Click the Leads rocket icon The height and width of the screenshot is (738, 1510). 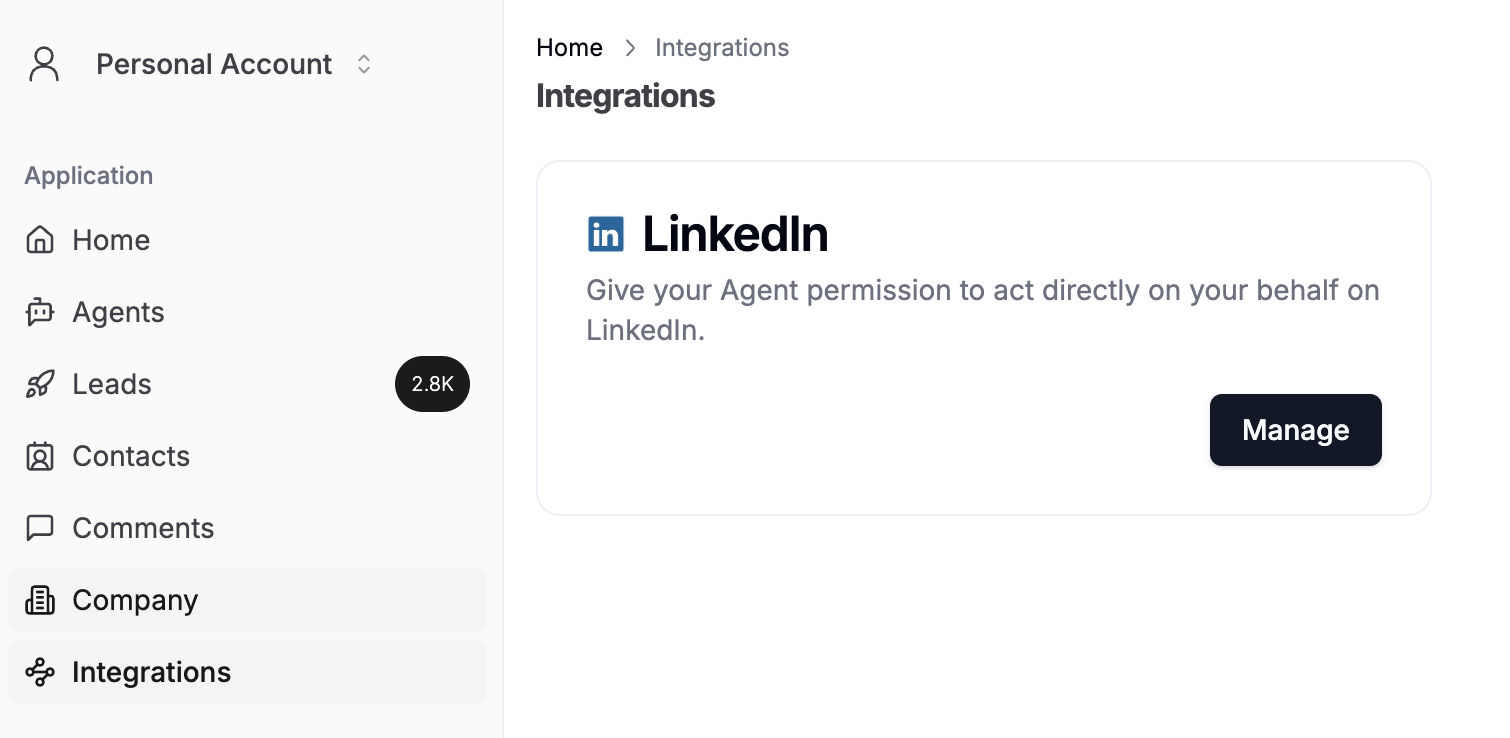40,384
